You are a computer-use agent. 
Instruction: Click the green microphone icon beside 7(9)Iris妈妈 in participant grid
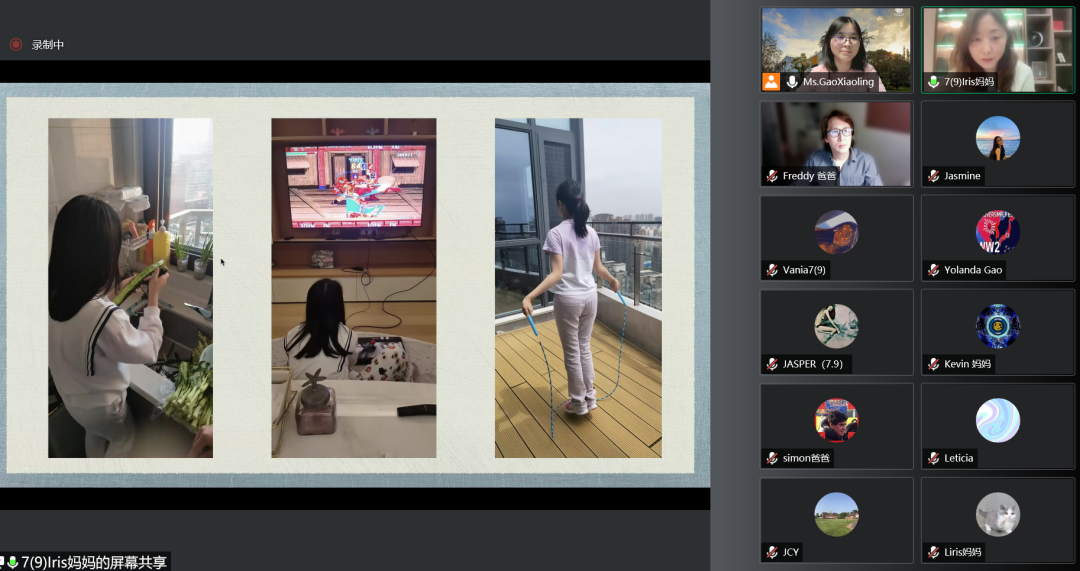[934, 82]
